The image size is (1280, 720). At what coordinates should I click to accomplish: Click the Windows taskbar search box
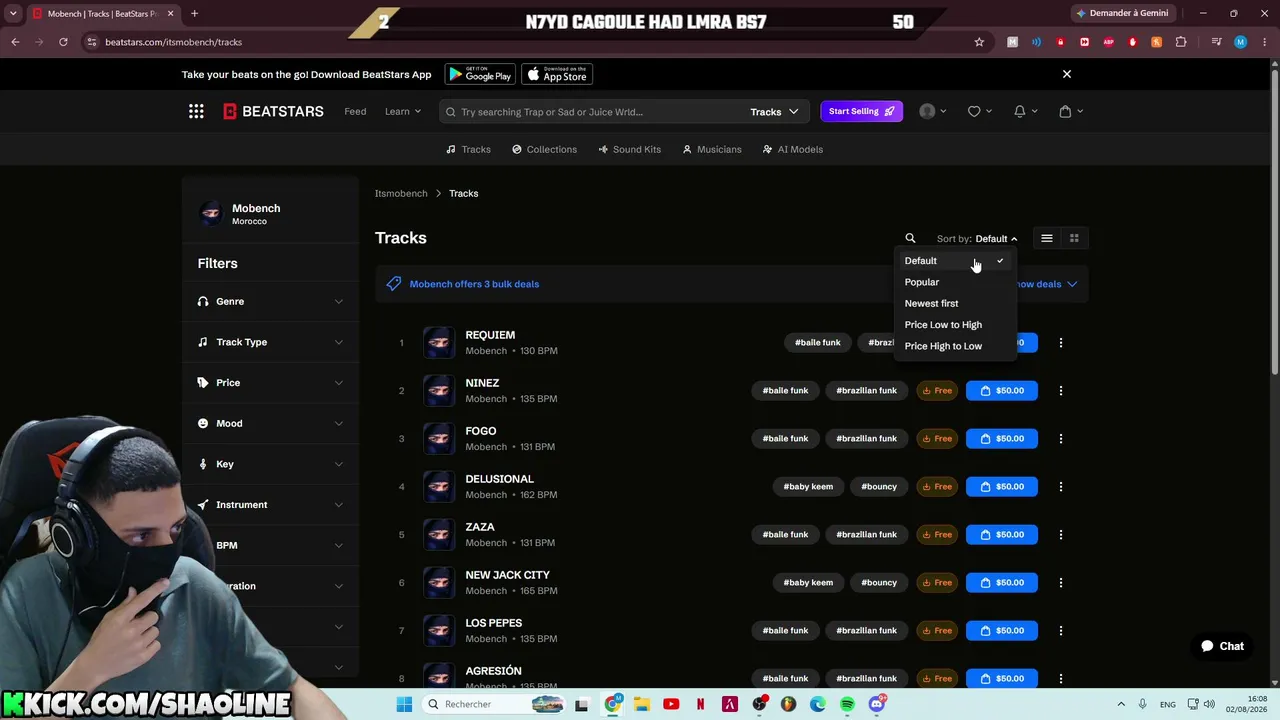pyautogui.click(x=493, y=704)
